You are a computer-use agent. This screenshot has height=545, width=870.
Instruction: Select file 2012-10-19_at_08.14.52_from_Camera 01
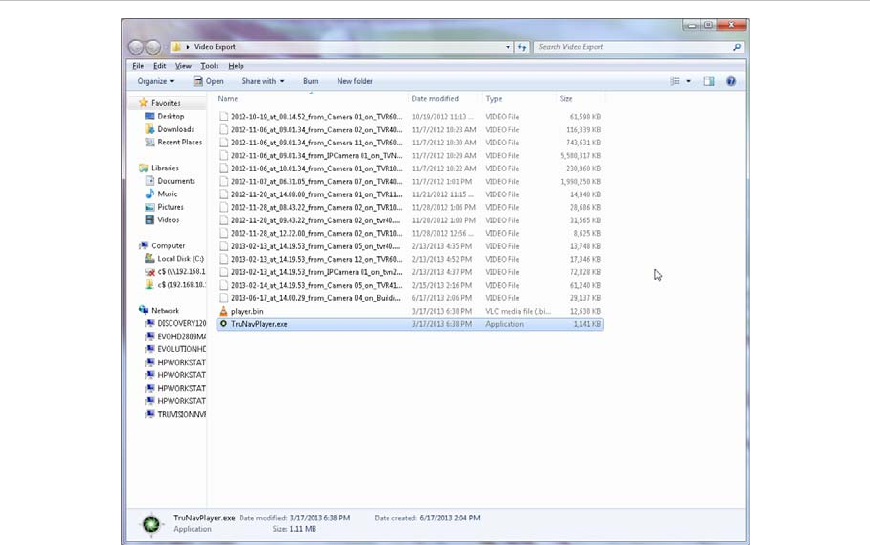[316, 117]
